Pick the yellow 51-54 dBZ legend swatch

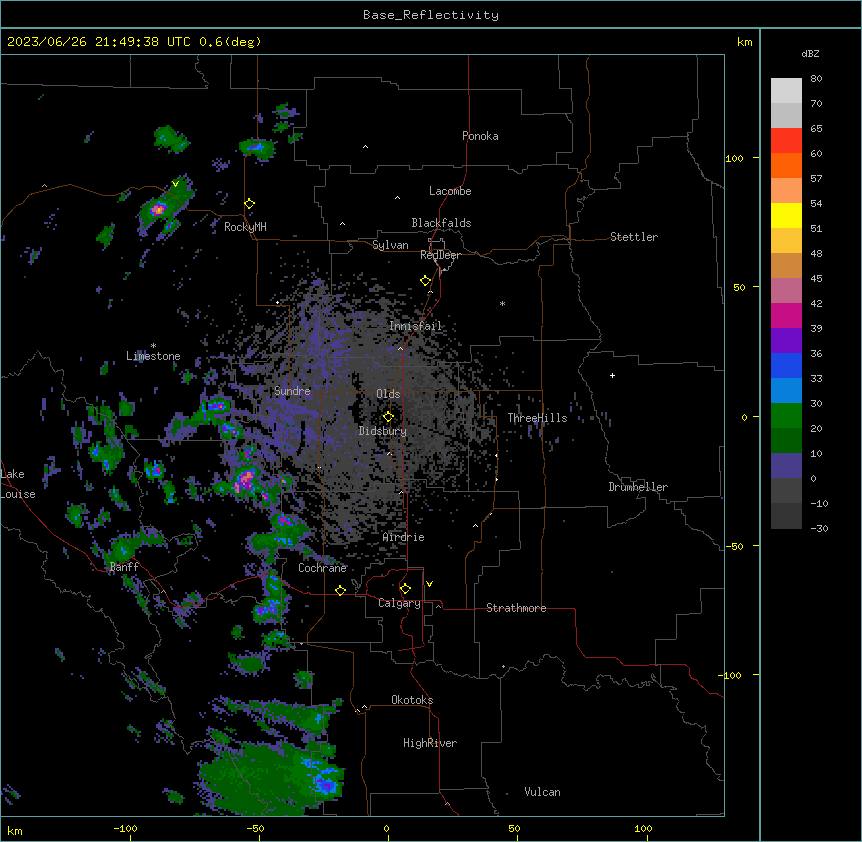tap(786, 215)
